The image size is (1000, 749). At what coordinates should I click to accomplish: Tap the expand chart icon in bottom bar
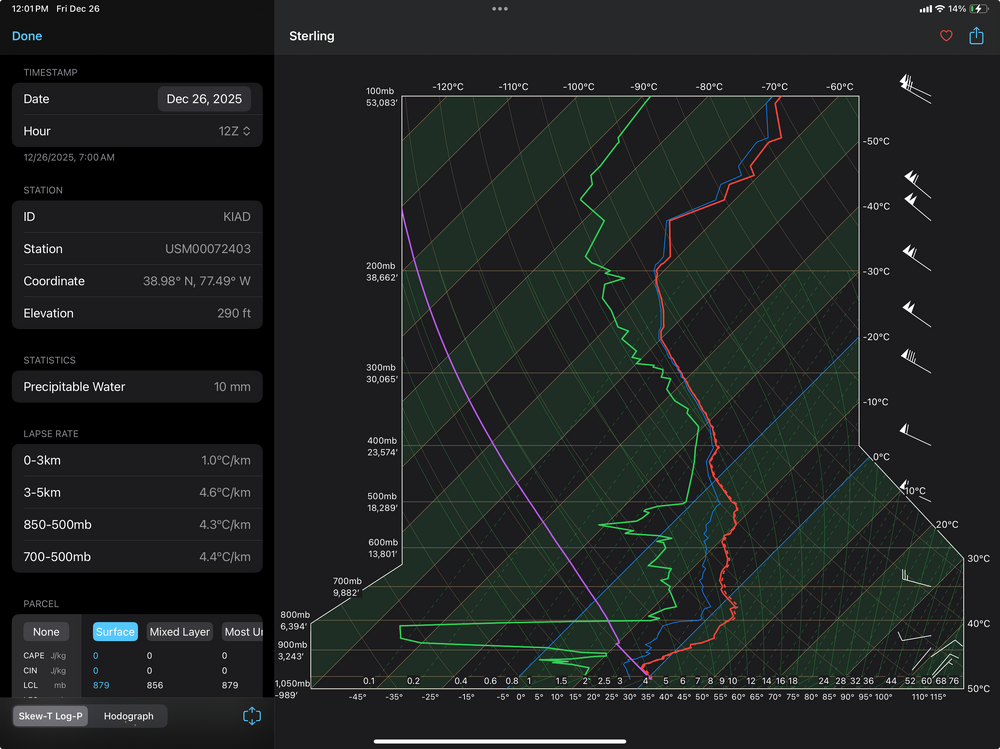(252, 716)
